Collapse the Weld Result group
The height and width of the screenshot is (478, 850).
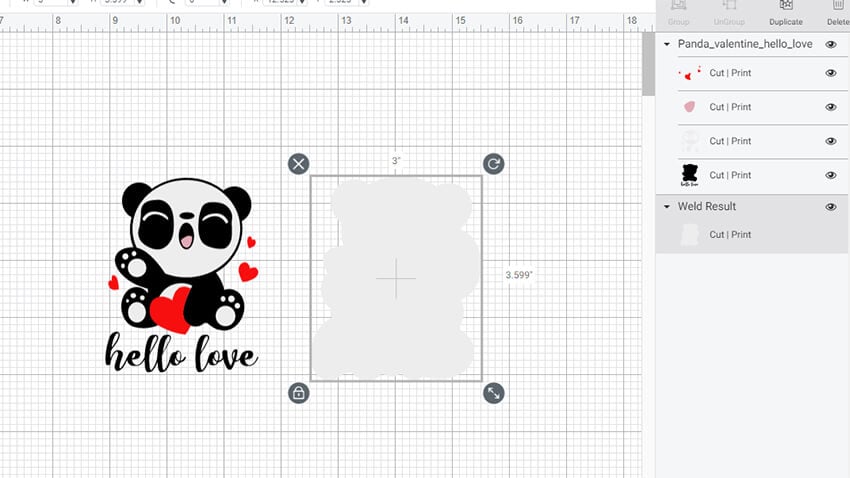point(667,206)
